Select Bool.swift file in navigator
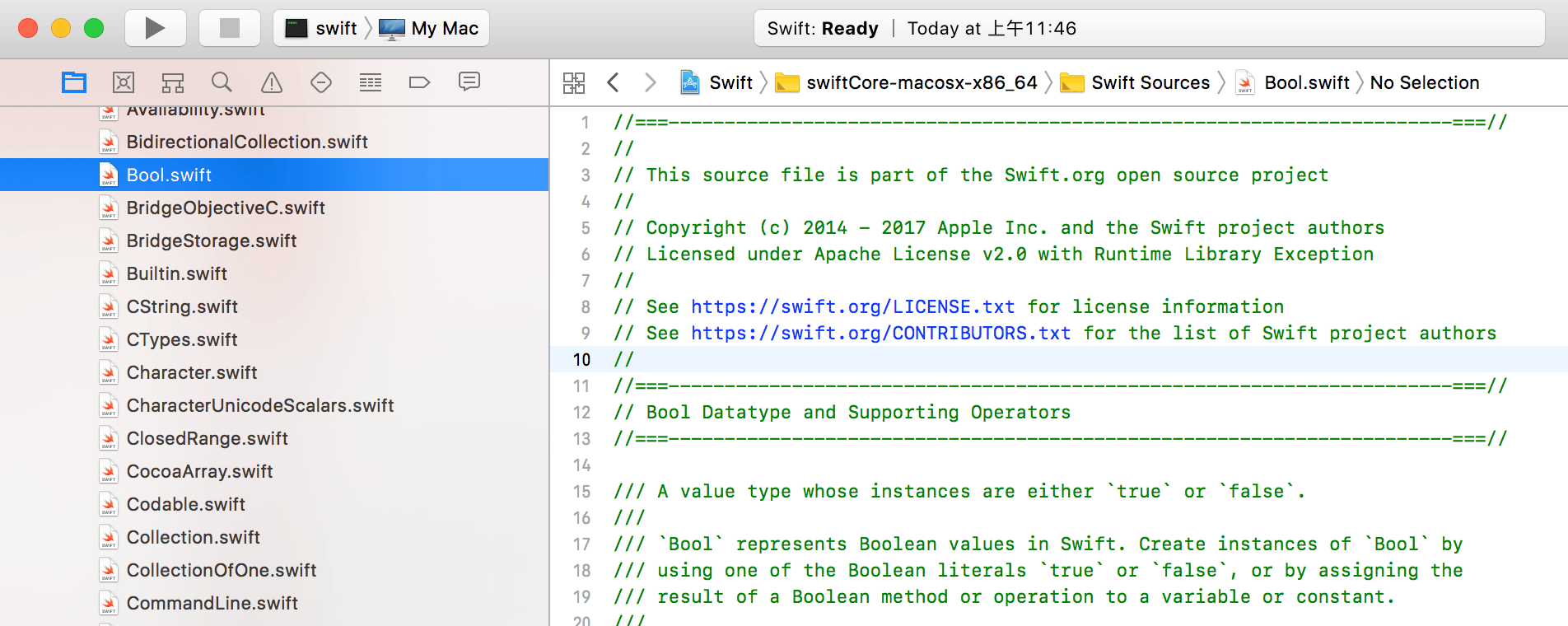Screen dimensions: 1568x626 [x=274, y=175]
